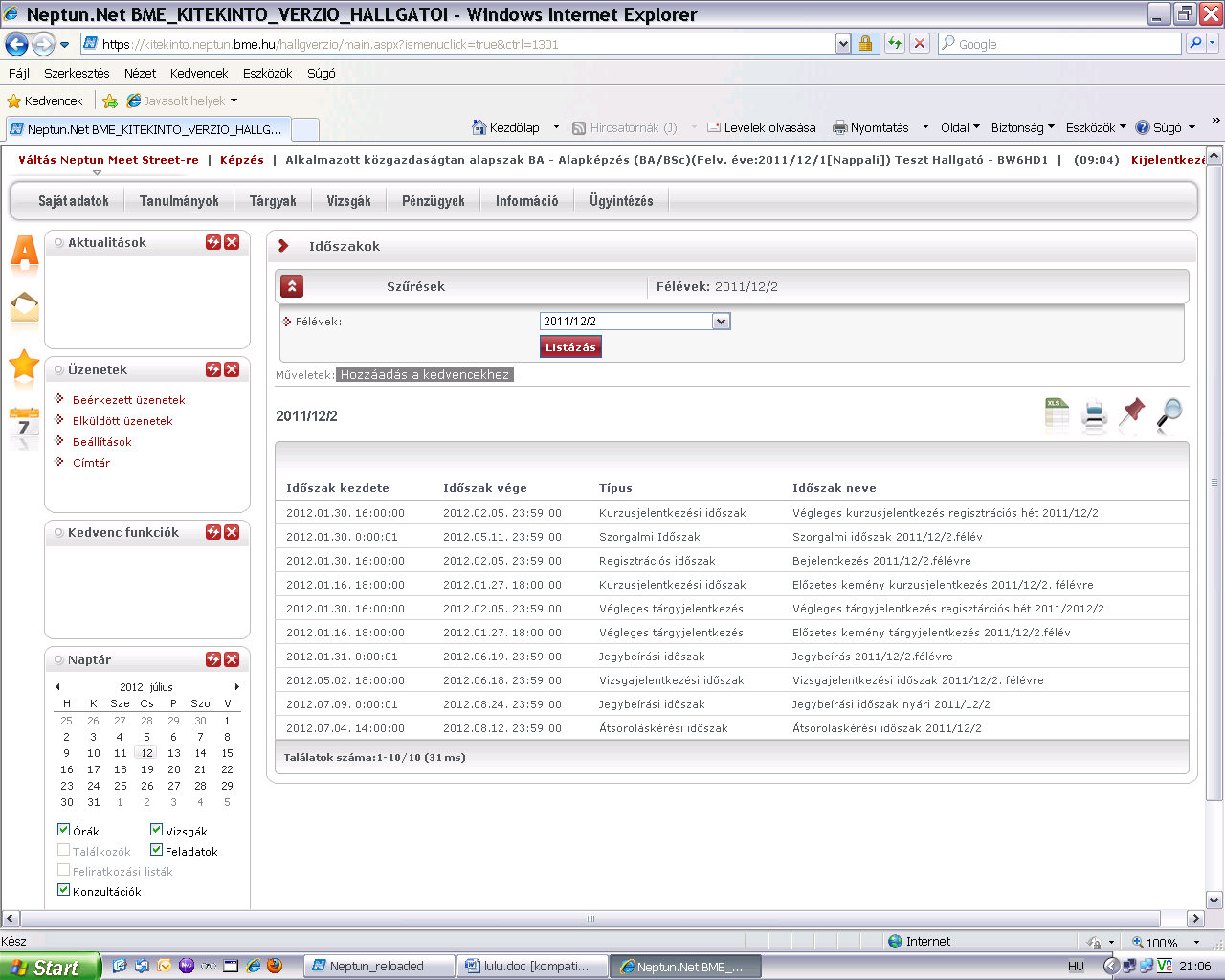The image size is (1225, 980).
Task: Open the orange A news sidebar icon
Action: point(24,255)
